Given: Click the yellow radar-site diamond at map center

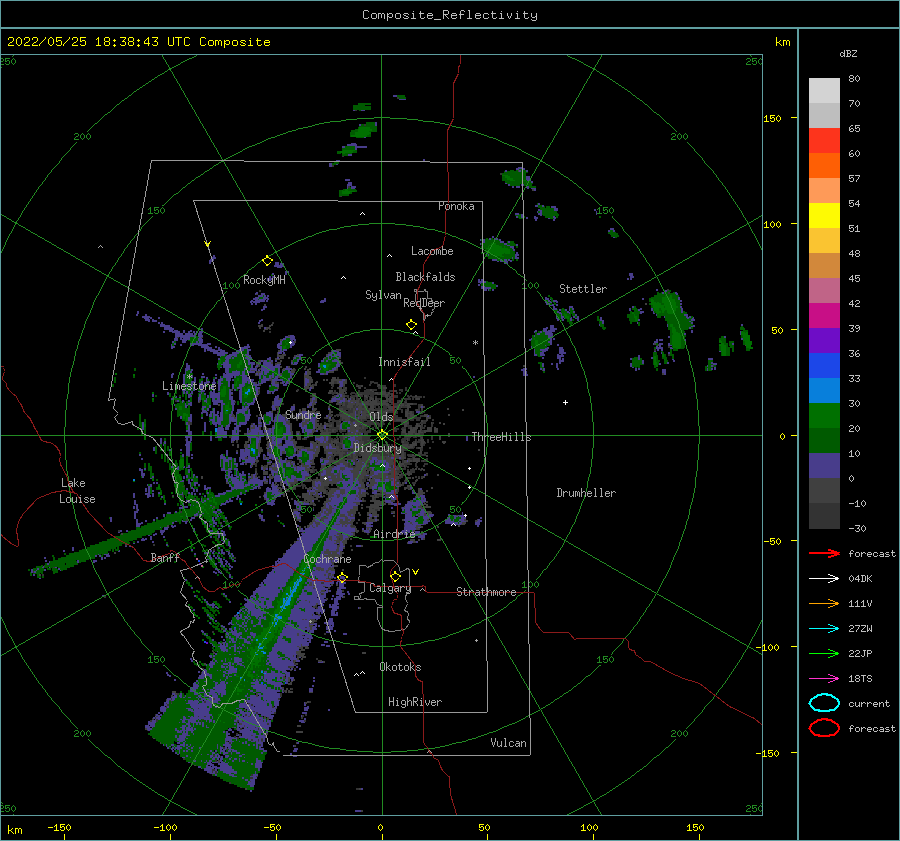Looking at the screenshot, I should point(382,435).
